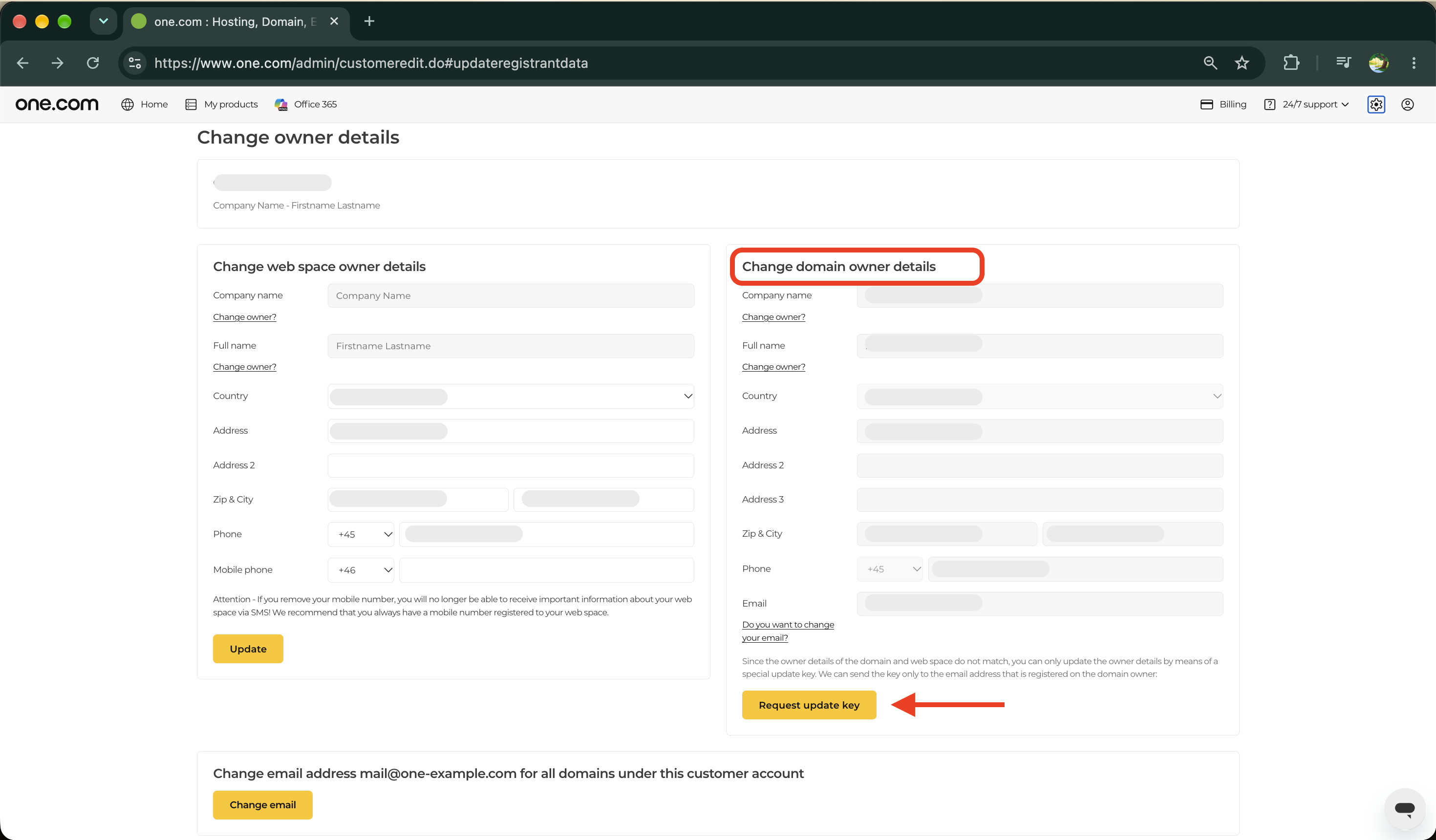Open the browser extensions puzzle icon

1291,63
